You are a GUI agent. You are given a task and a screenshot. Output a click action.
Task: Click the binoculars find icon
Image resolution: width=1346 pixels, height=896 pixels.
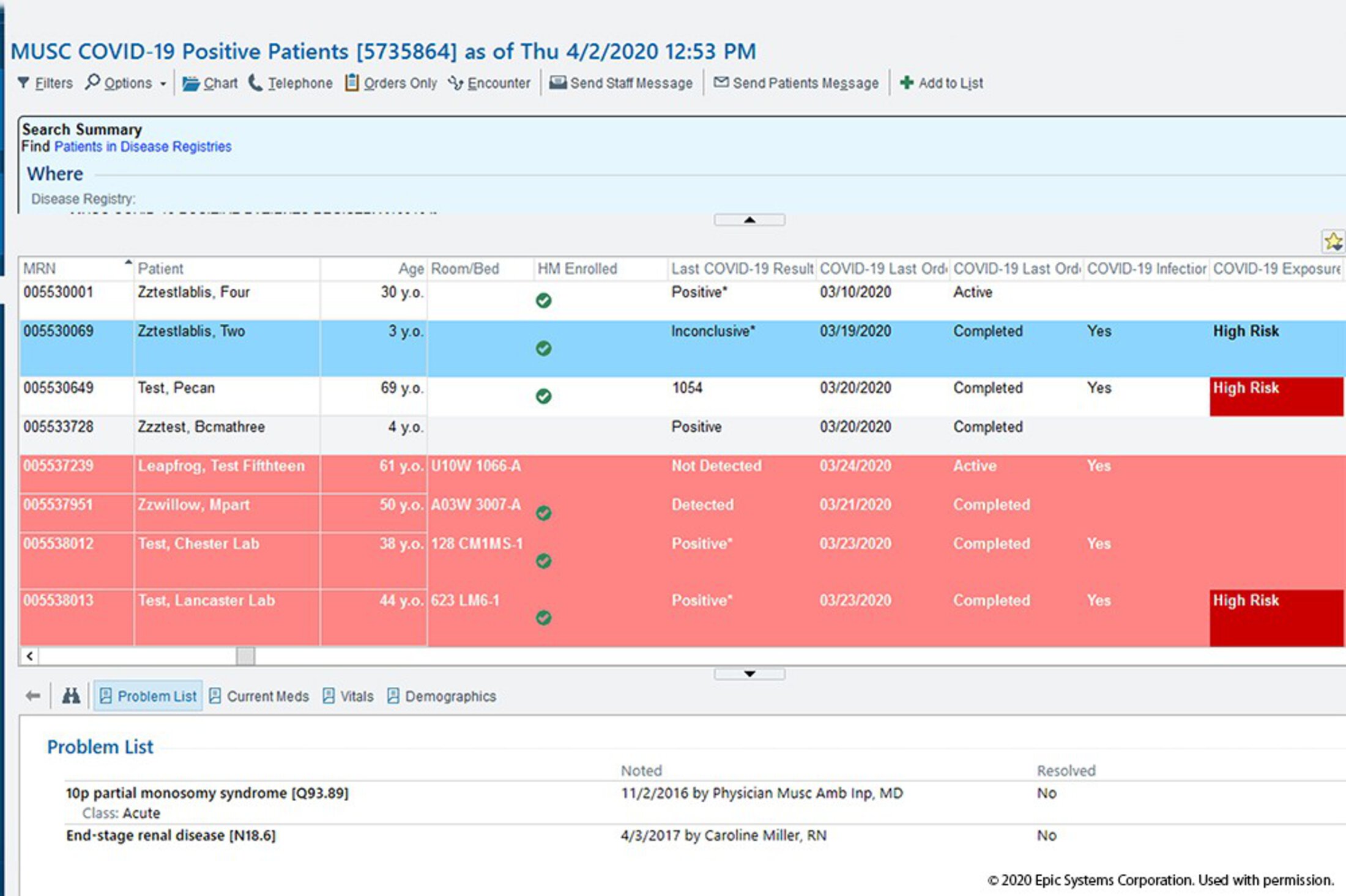[x=71, y=695]
